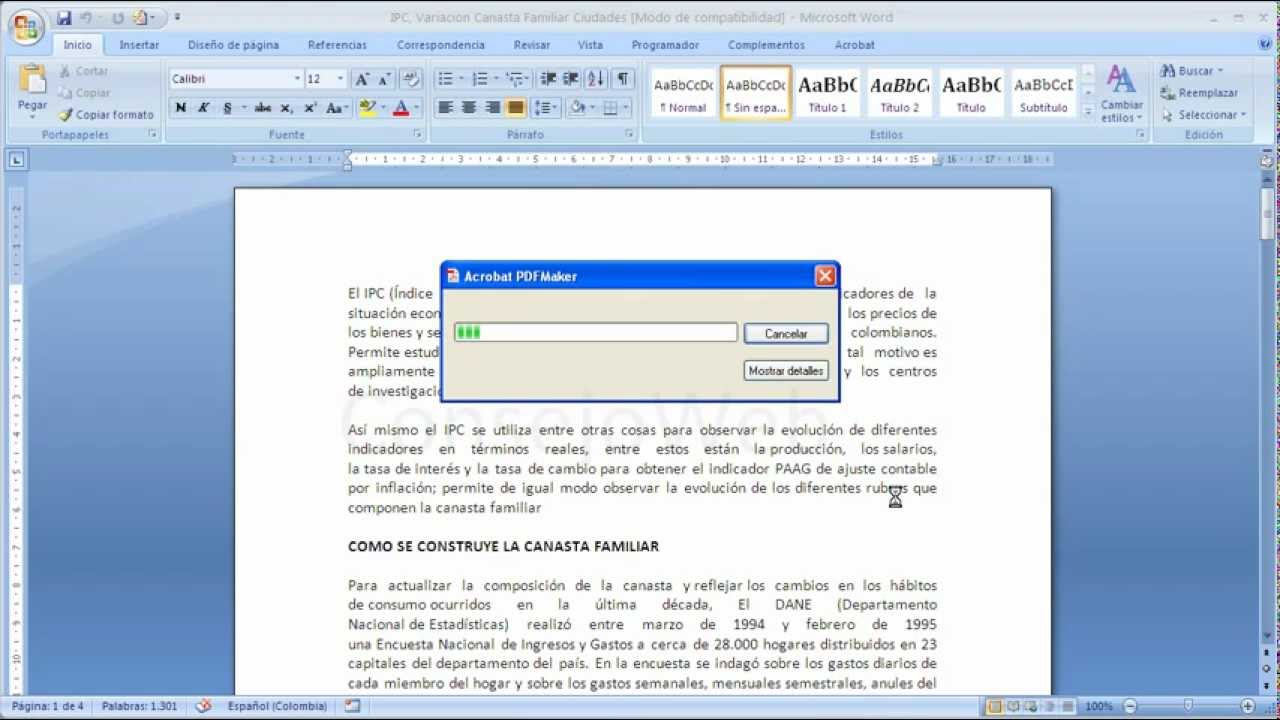Open the multilevel list dropdown

(527, 79)
